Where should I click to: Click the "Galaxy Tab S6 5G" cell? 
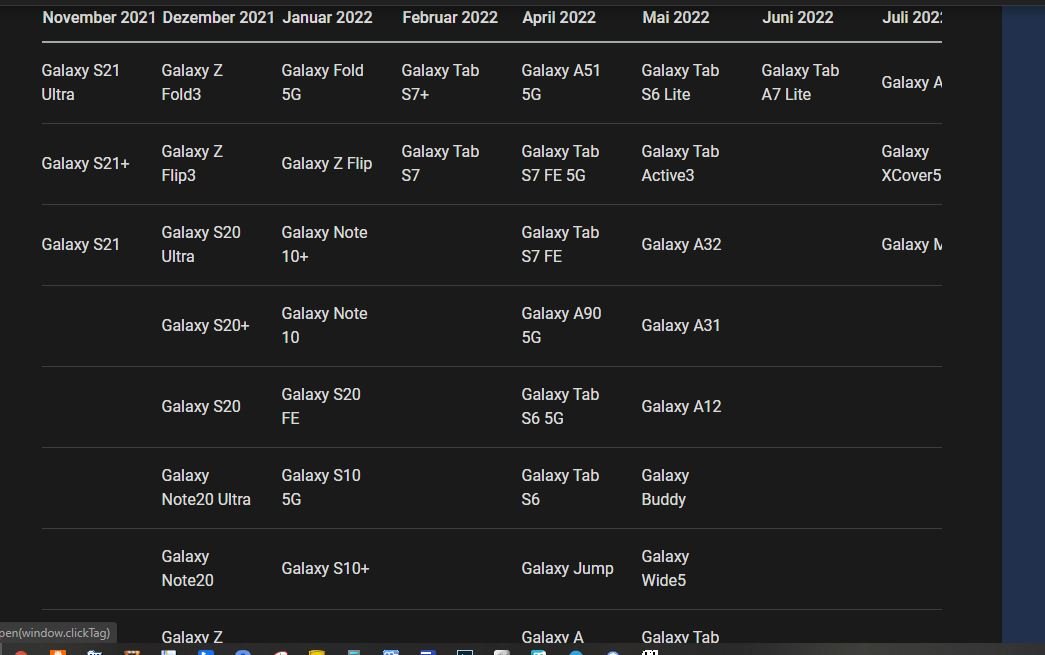pos(560,406)
